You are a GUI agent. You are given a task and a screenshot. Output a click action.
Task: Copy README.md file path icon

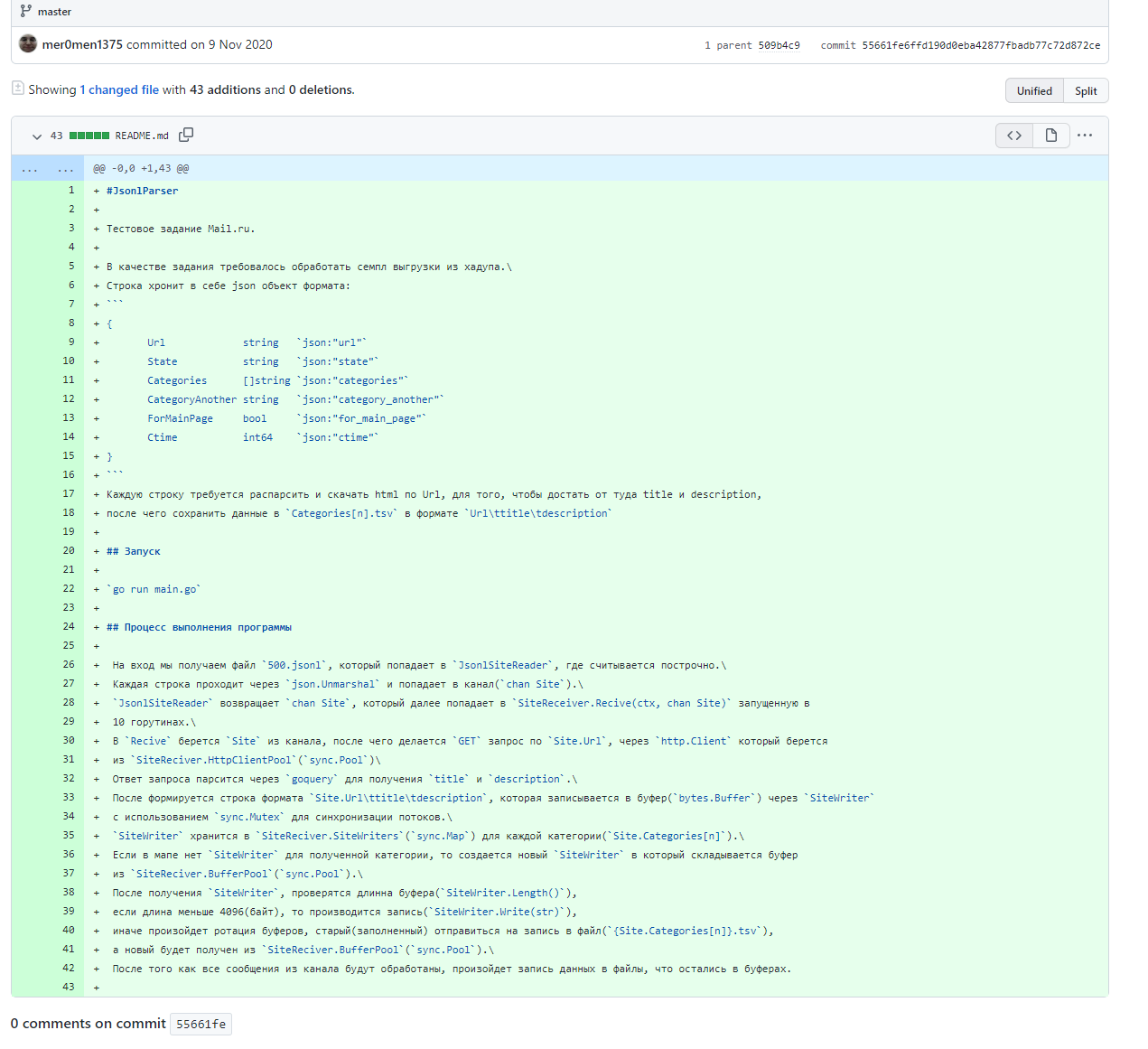point(186,135)
